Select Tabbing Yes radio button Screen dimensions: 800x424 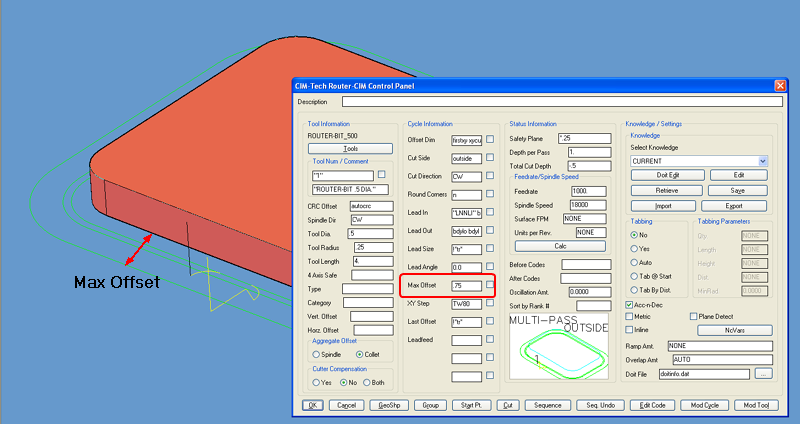coord(634,249)
